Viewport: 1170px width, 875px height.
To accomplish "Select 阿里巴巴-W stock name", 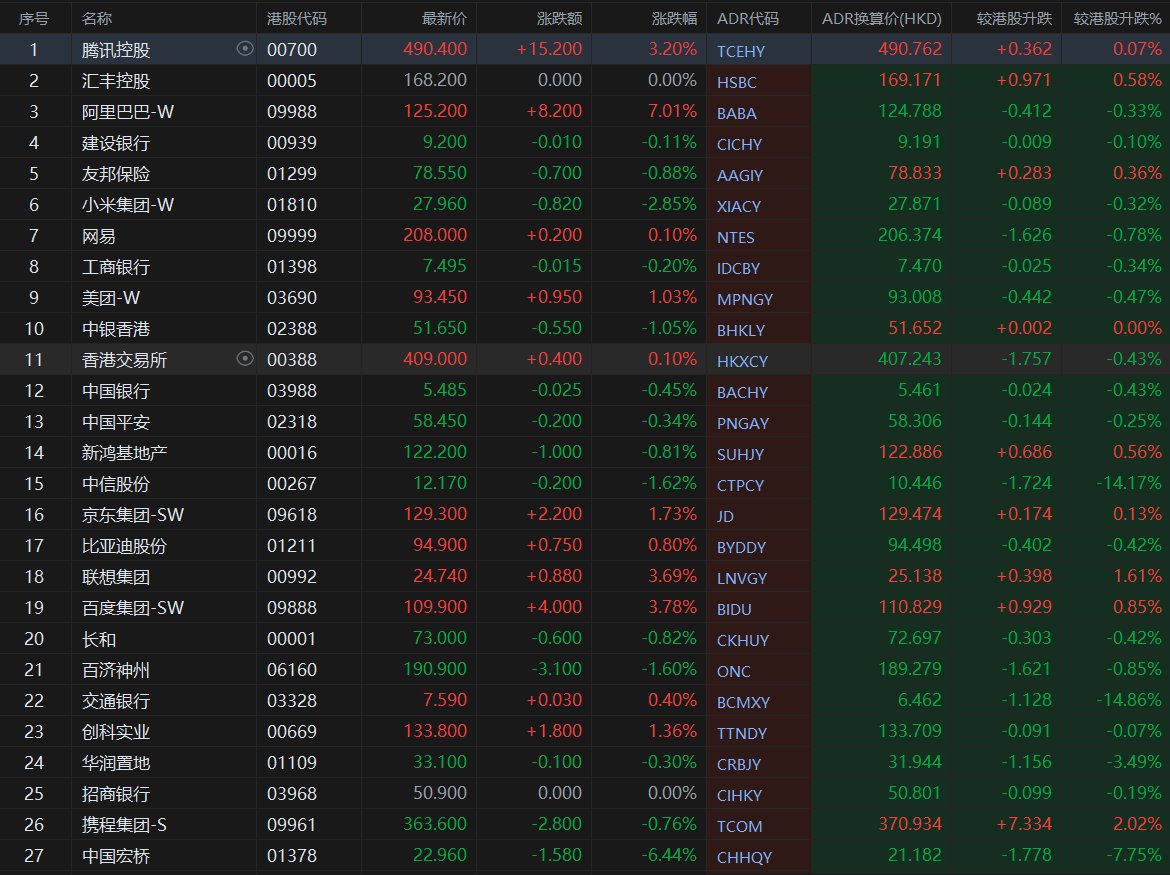I will point(128,112).
